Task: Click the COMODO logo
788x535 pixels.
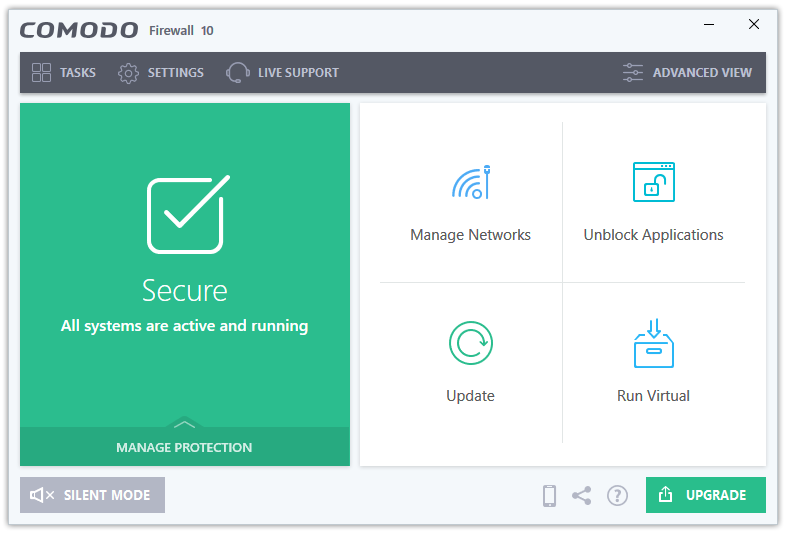Action: (x=79, y=30)
